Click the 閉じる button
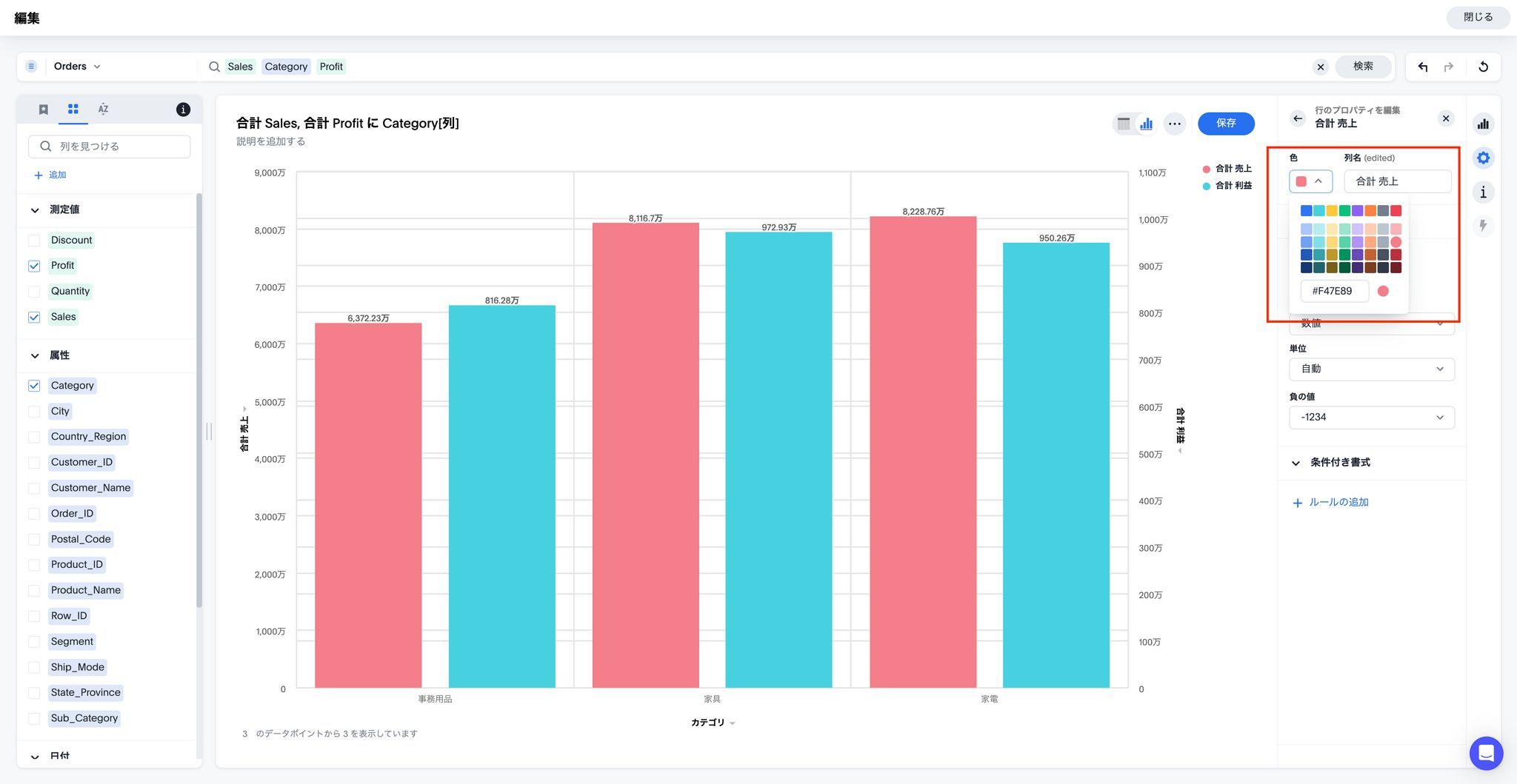Image resolution: width=1517 pixels, height=784 pixels. click(x=1478, y=17)
